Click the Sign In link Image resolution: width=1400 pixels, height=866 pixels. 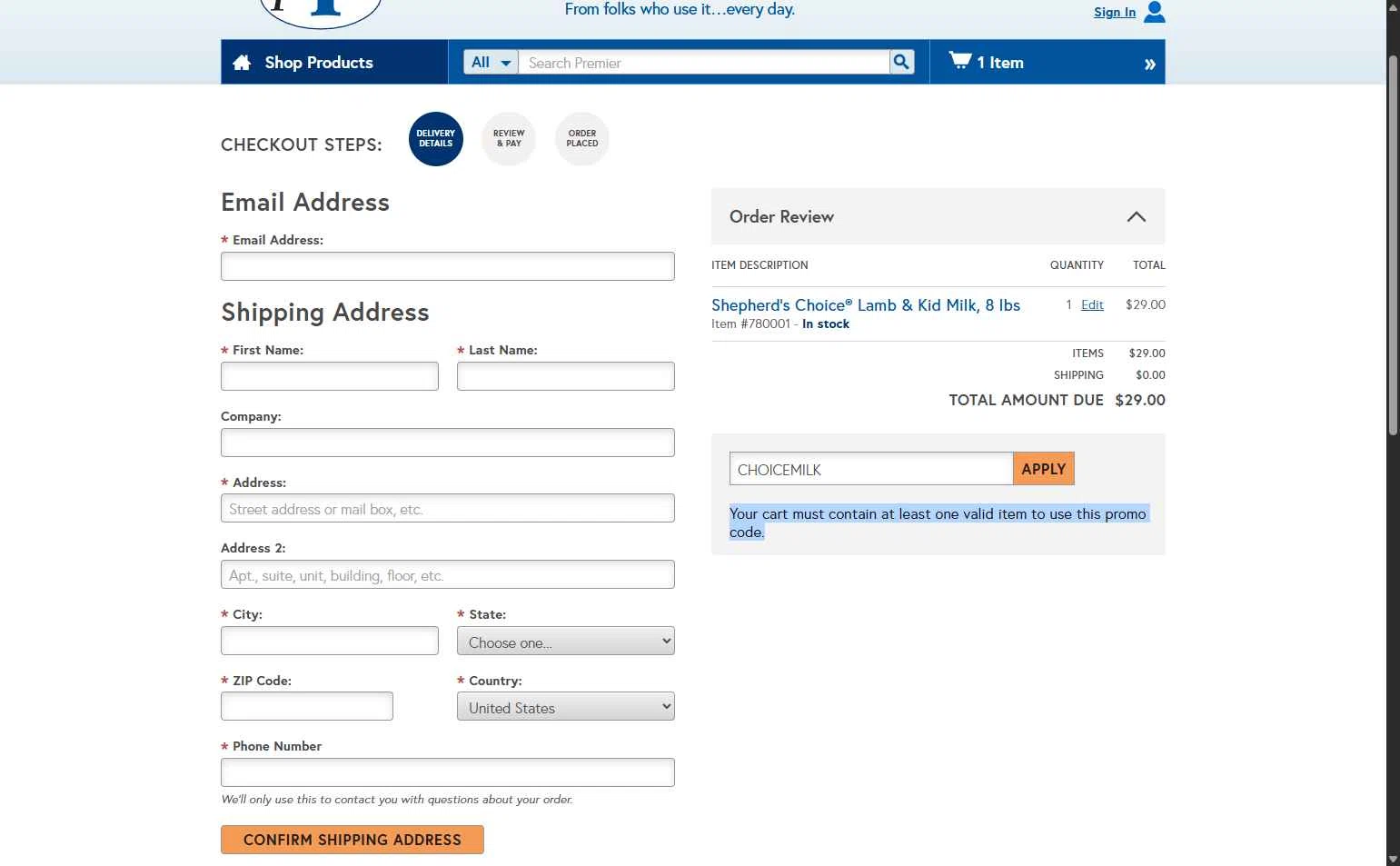click(x=1115, y=12)
